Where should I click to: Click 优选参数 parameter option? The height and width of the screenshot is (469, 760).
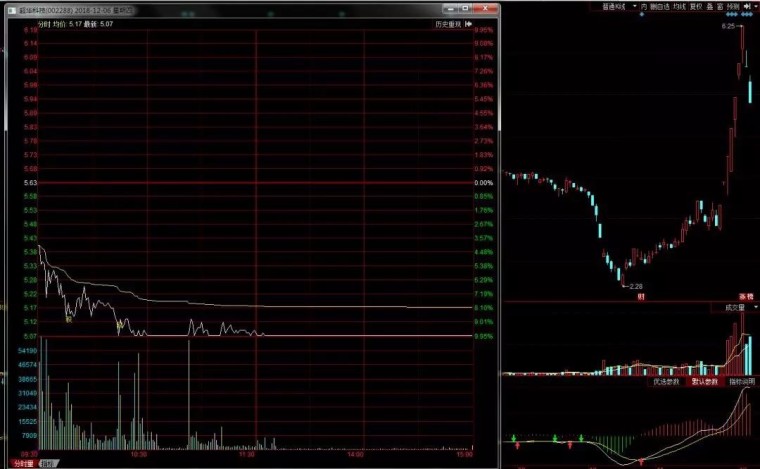pyautogui.click(x=667, y=381)
